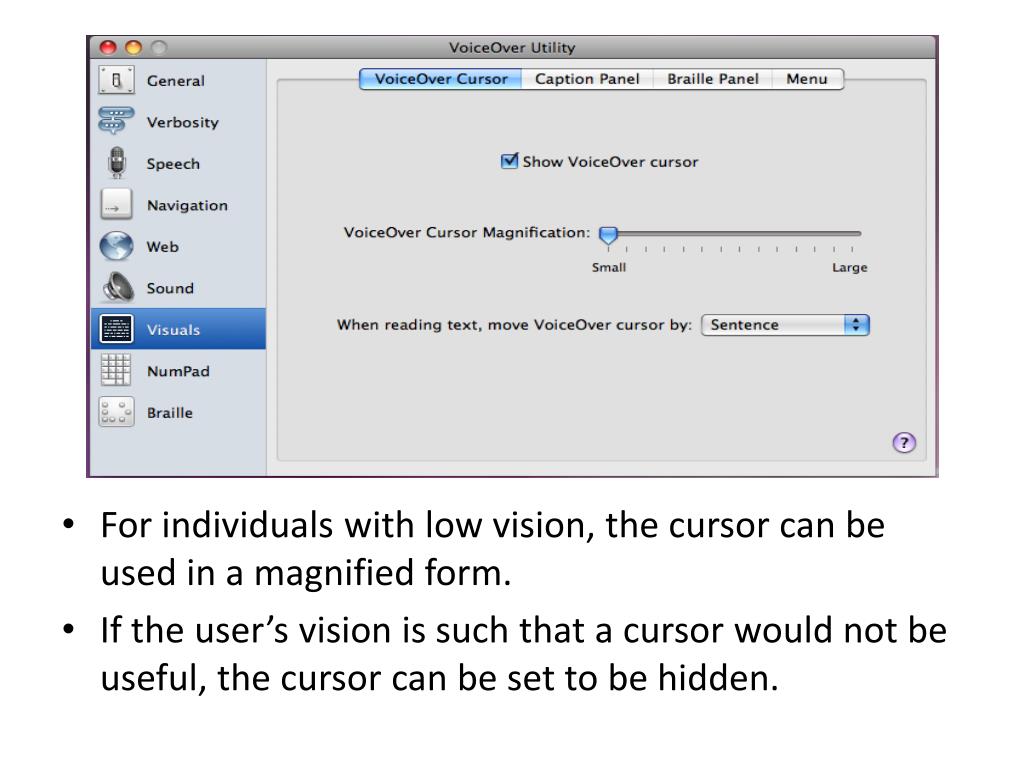Click the Speech label in sidebar
Viewport: 1024px width, 768px height.
(x=173, y=164)
